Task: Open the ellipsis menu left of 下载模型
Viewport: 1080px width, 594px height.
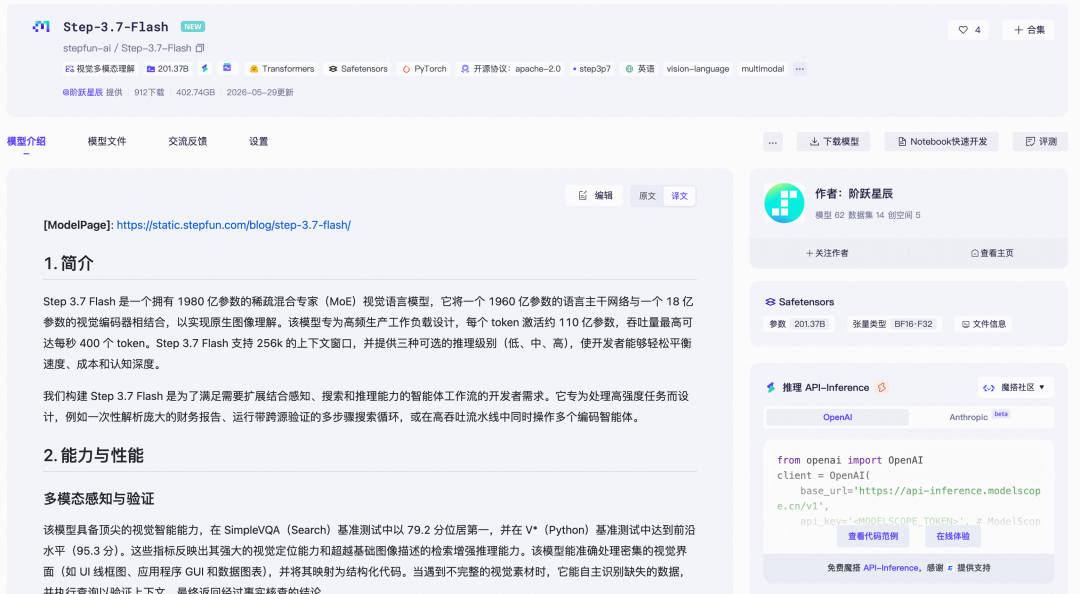Action: click(773, 142)
